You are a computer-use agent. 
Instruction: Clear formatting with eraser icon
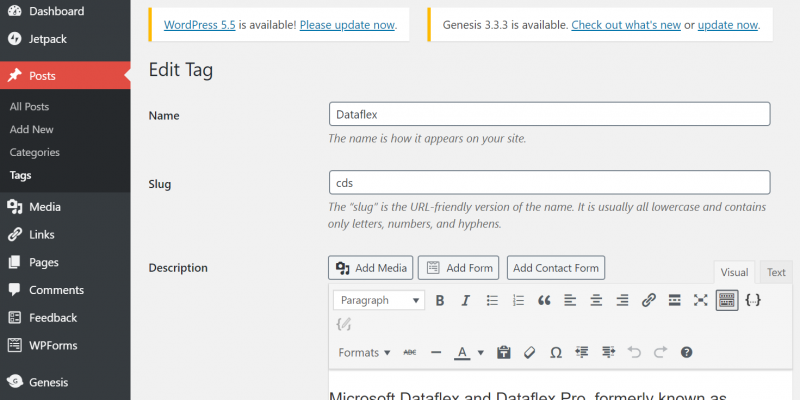pyautogui.click(x=530, y=353)
